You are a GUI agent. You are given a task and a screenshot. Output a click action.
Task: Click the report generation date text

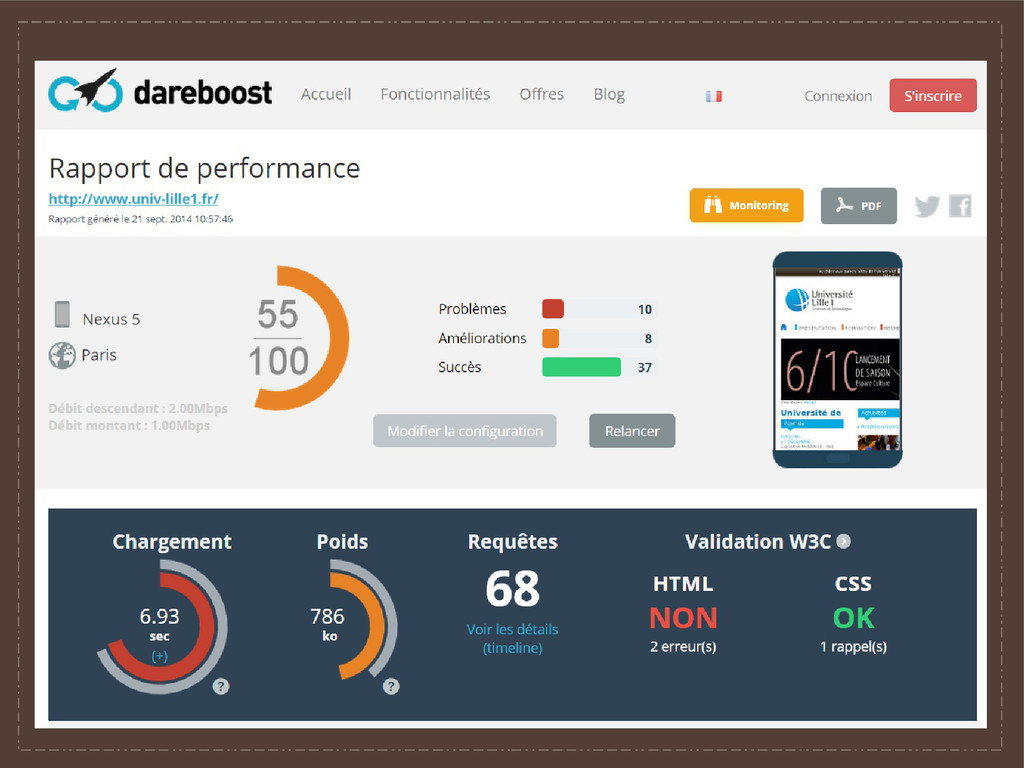[140, 219]
